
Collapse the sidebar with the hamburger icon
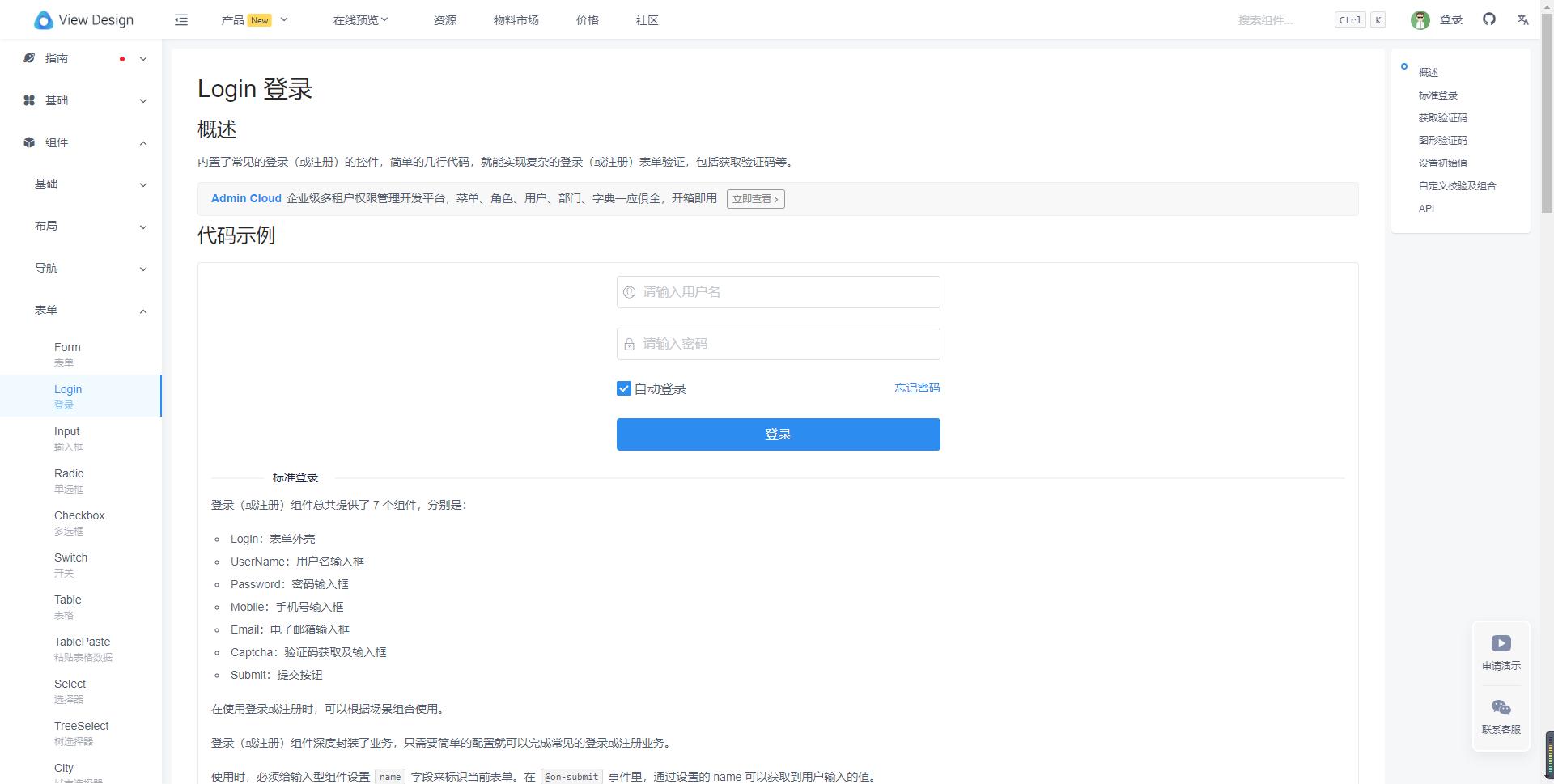(x=180, y=19)
